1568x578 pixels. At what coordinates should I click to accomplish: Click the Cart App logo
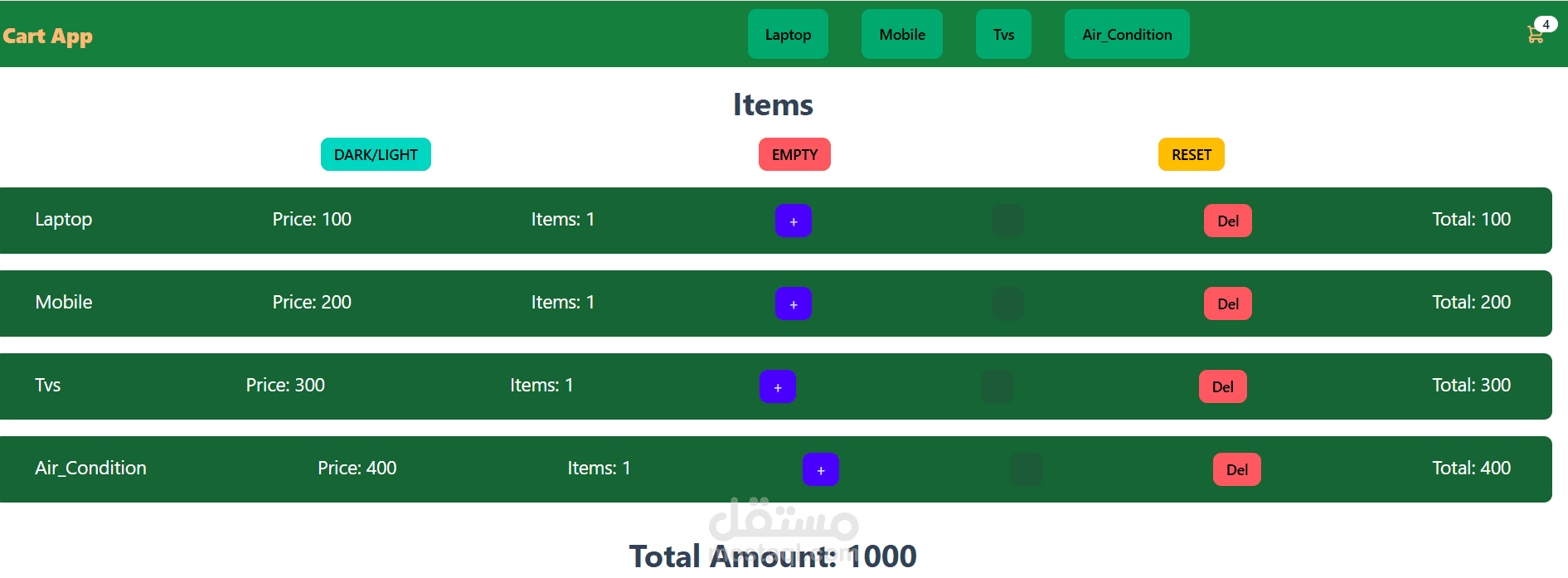[x=47, y=36]
